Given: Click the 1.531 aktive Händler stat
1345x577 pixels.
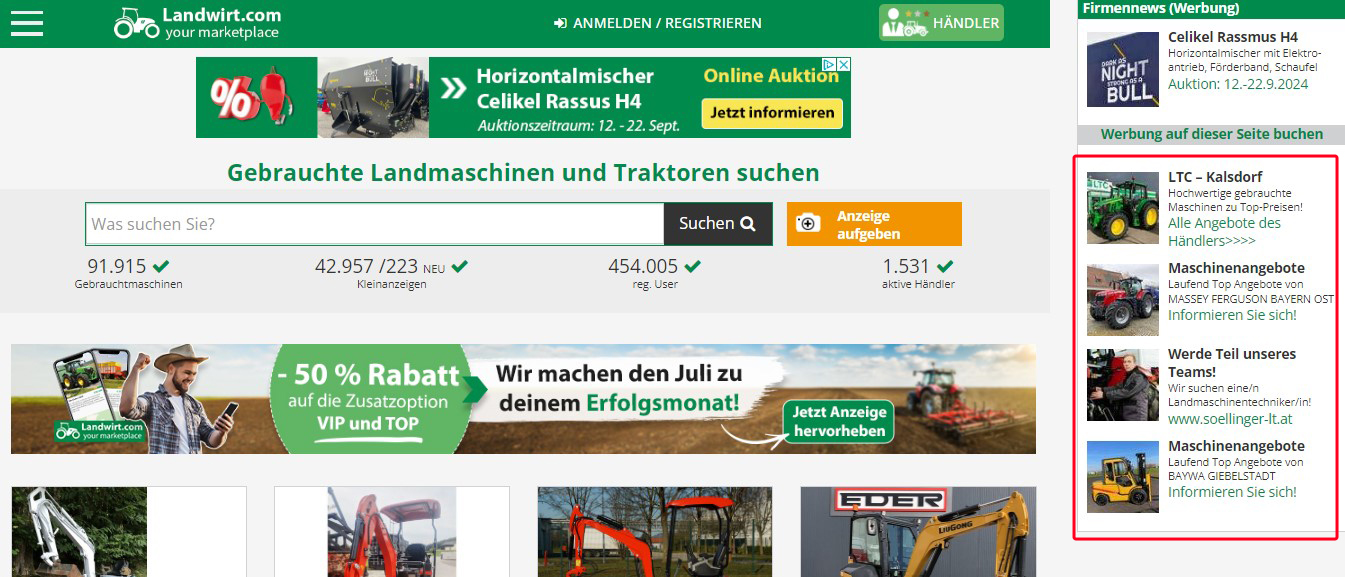Looking at the screenshot, I should pyautogui.click(x=918, y=273).
